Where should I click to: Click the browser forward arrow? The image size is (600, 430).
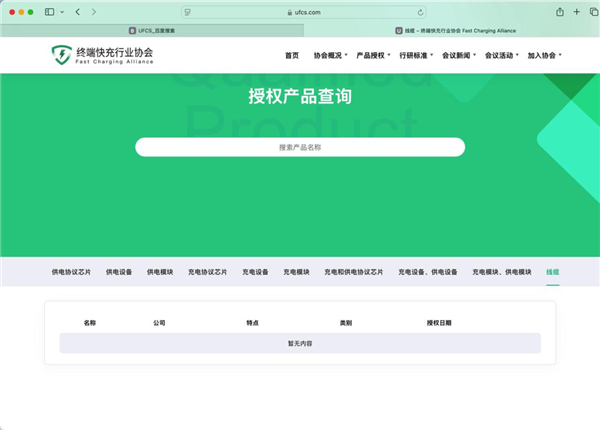(x=94, y=11)
